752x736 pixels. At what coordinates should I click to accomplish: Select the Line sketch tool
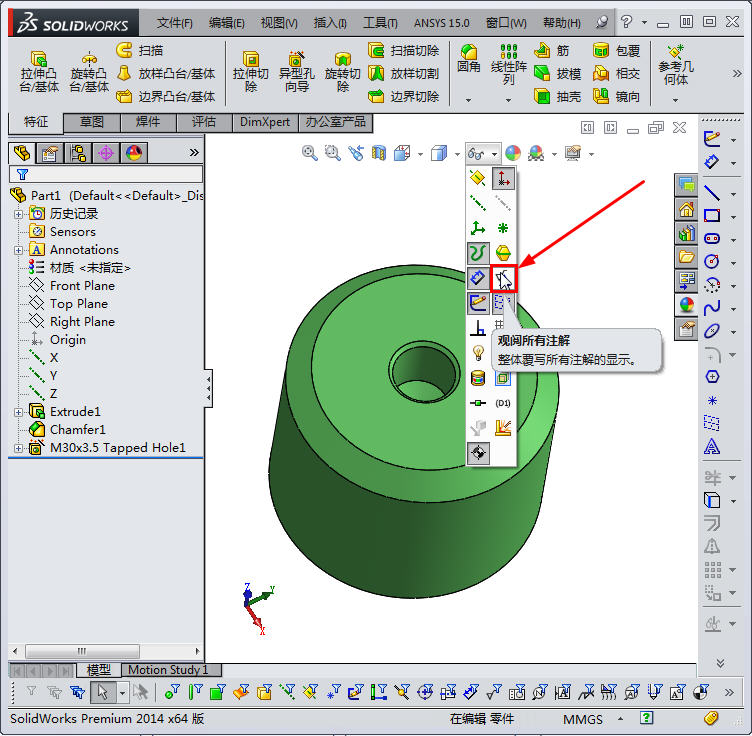pos(712,193)
